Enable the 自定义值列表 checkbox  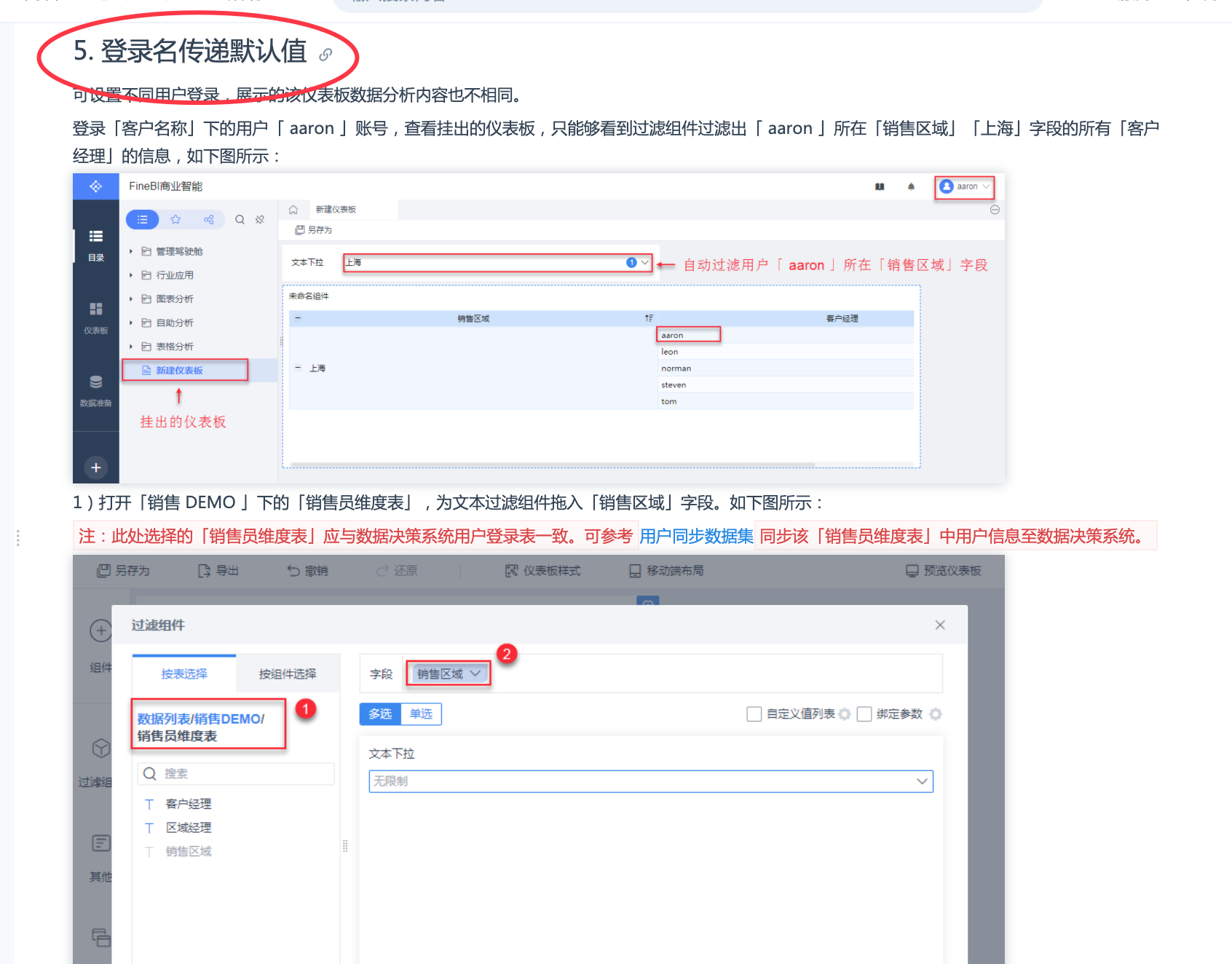click(754, 714)
